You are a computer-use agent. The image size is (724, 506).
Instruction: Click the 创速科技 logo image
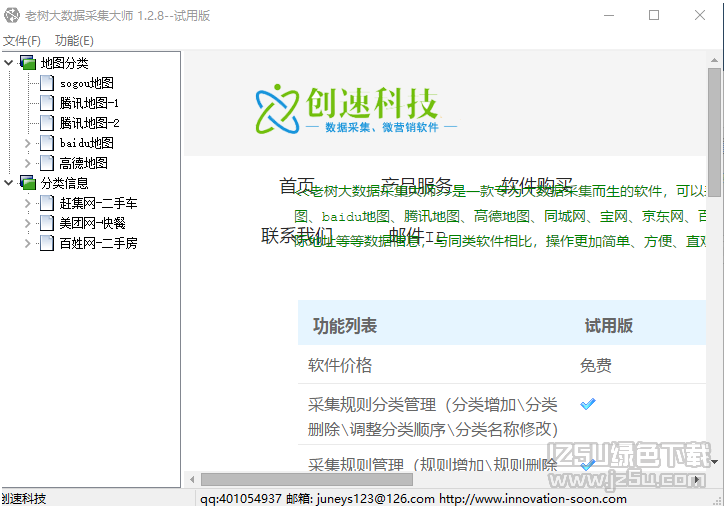[x=356, y=109]
